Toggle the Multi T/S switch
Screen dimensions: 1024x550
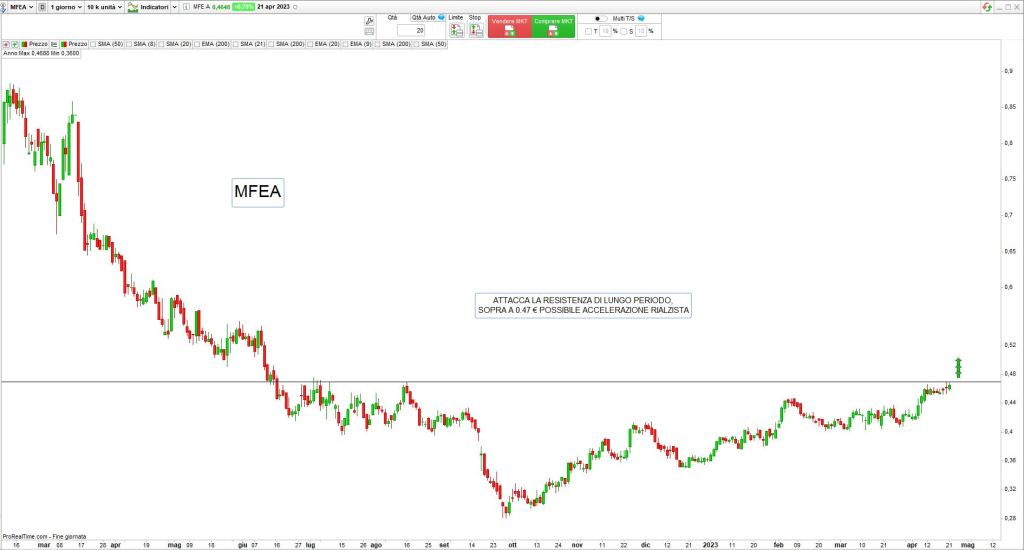click(600, 18)
